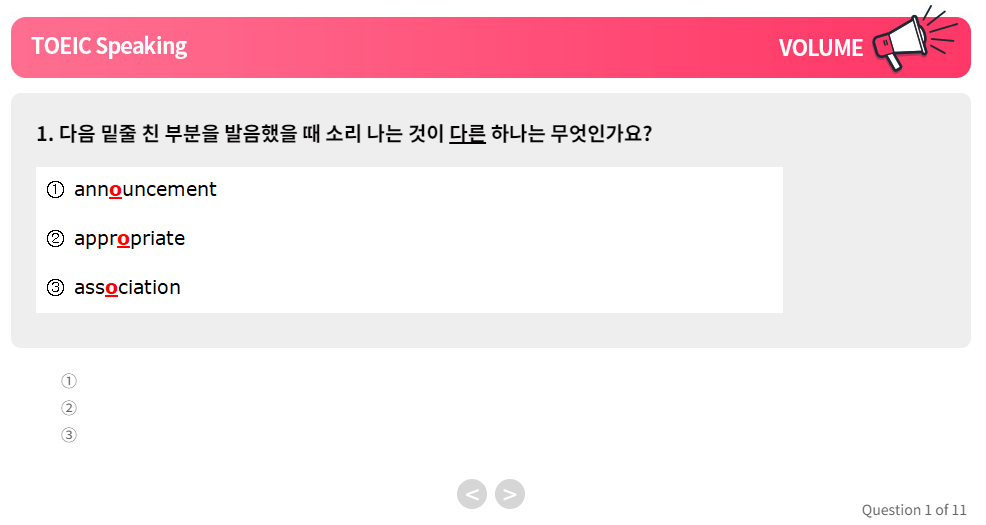Click circled ① beside announcement
Screen dimensions: 986x525
click(55, 189)
